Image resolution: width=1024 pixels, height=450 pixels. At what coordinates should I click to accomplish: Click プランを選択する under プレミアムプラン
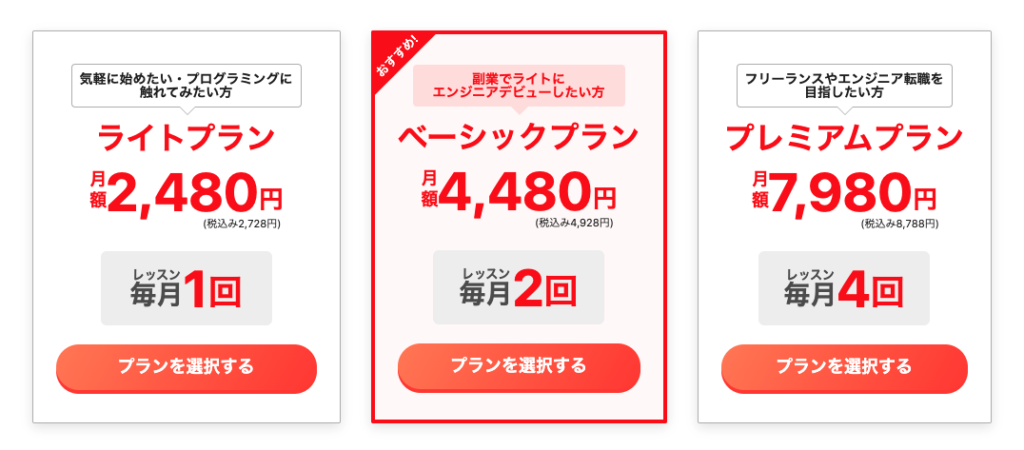pyautogui.click(x=844, y=368)
